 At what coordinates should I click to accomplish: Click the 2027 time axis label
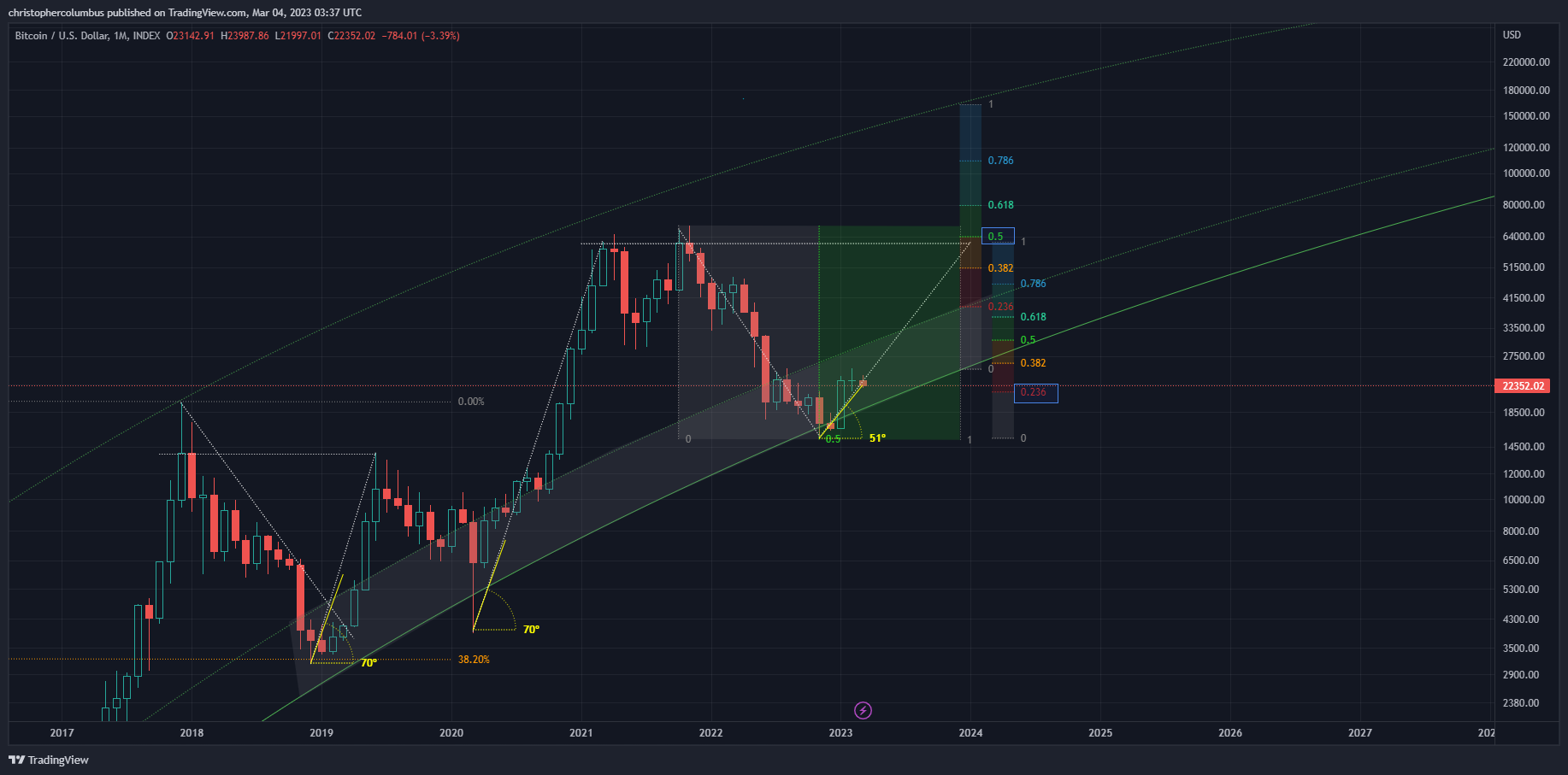coord(1360,732)
